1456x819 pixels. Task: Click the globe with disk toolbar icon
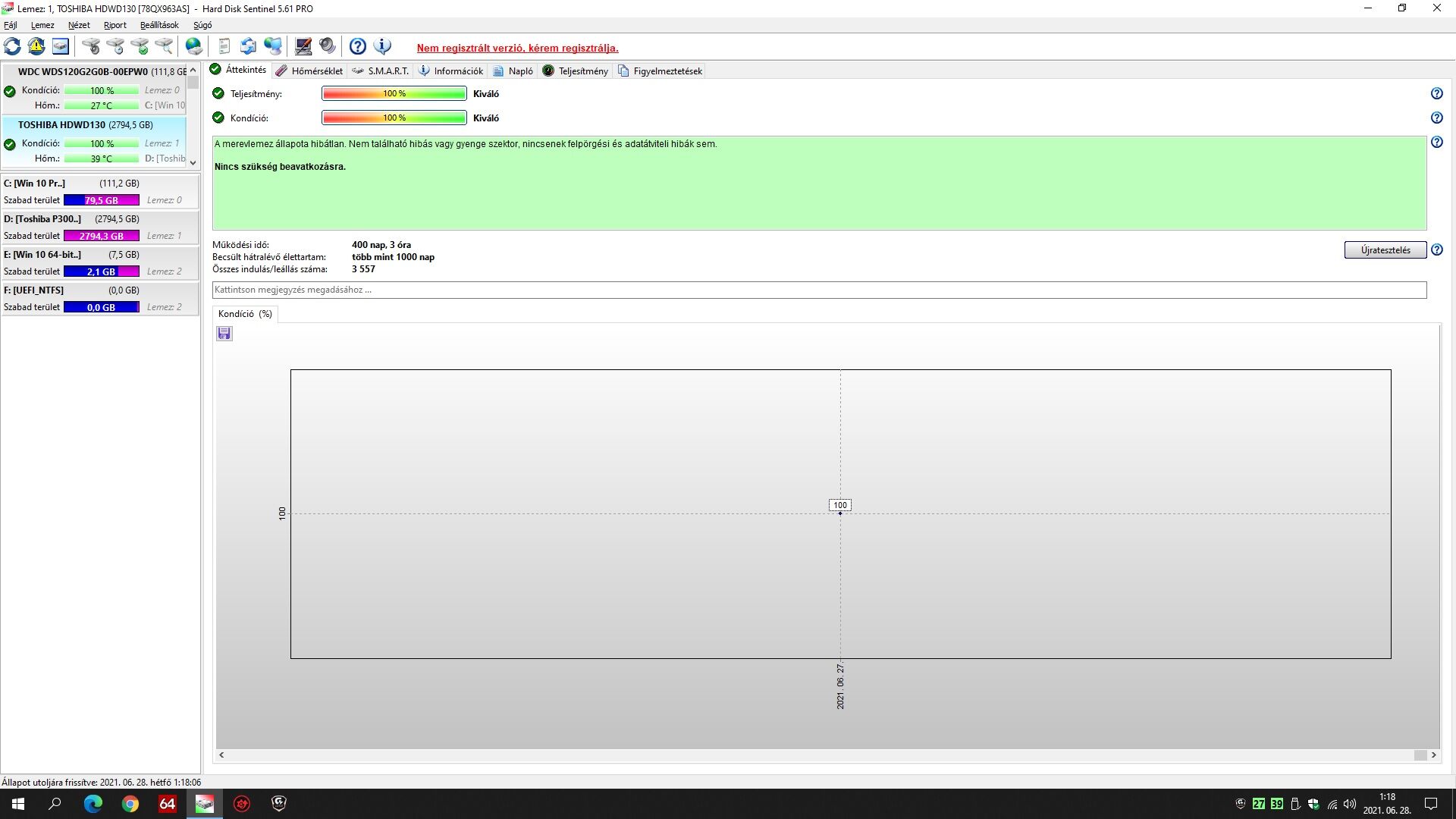point(194,47)
